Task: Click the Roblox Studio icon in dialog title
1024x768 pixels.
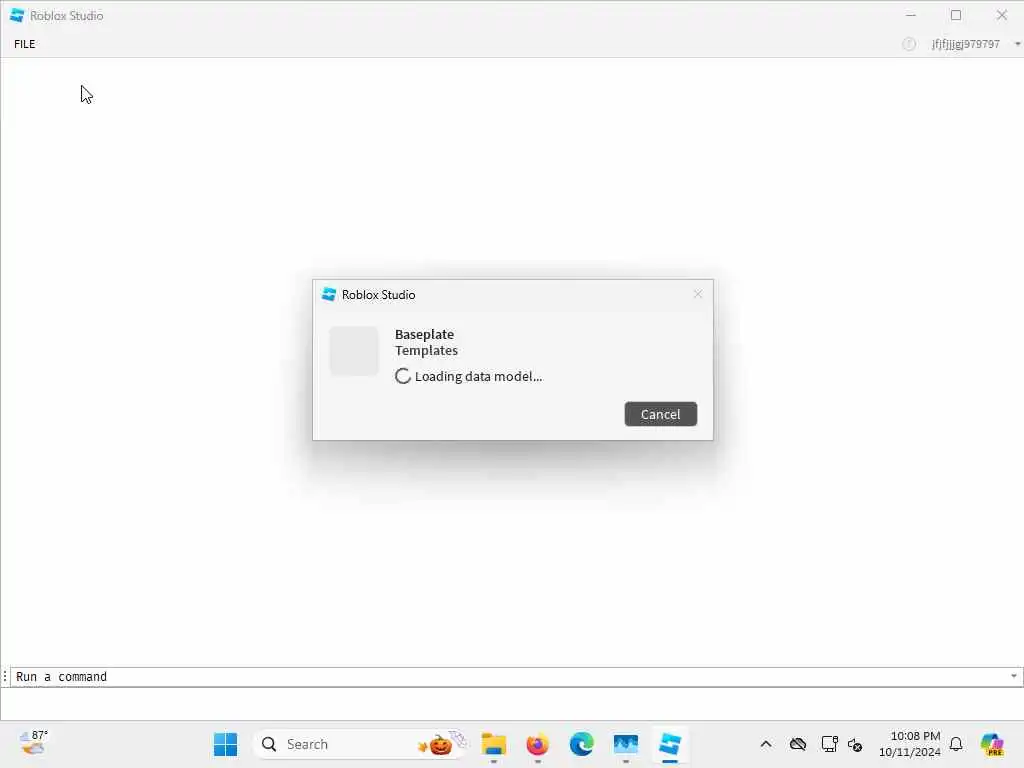Action: tap(329, 295)
